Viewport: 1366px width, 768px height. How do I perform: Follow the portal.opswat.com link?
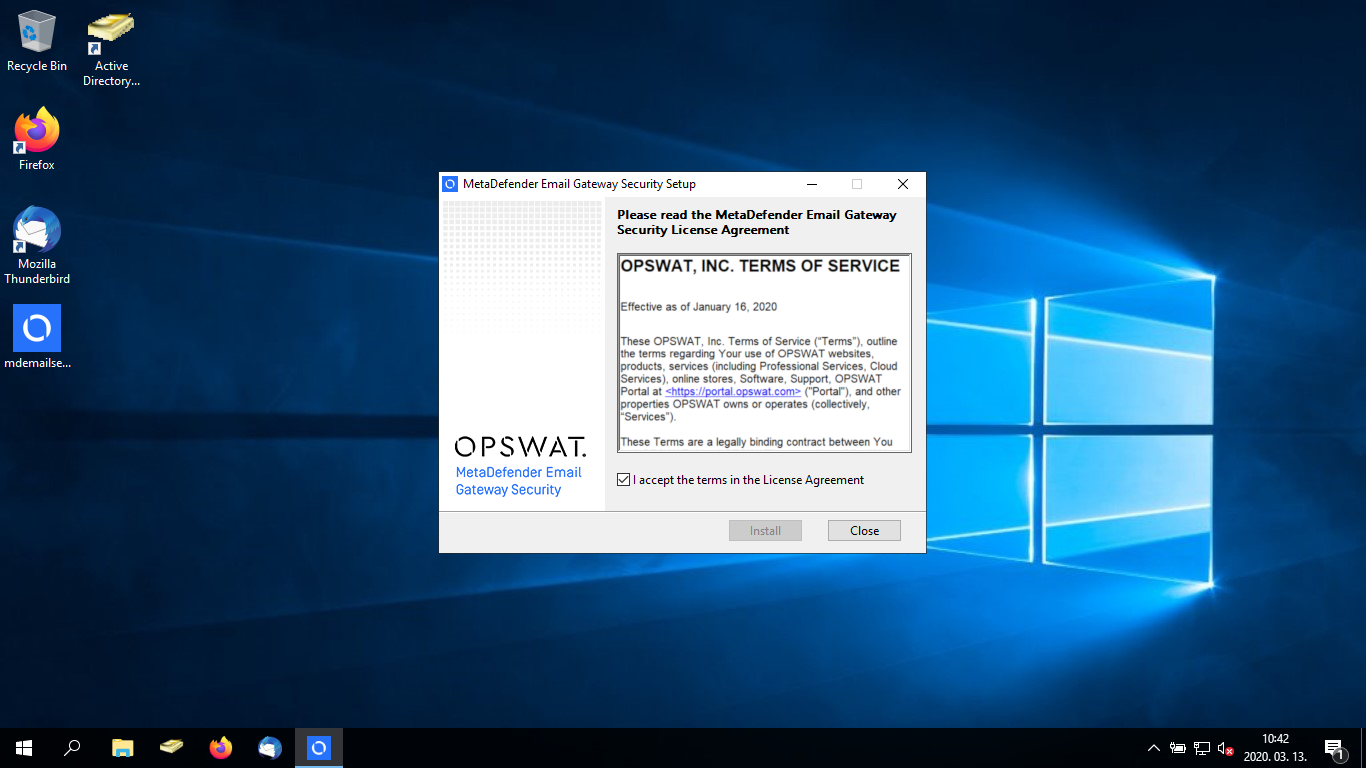(x=733, y=392)
